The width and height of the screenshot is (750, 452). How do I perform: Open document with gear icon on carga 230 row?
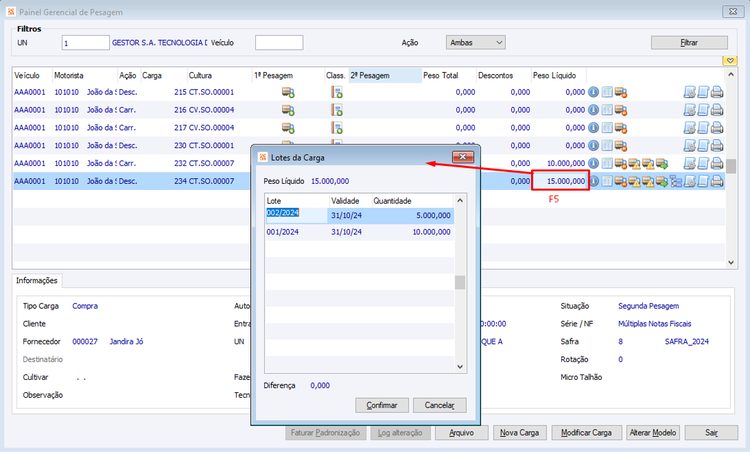tap(689, 145)
